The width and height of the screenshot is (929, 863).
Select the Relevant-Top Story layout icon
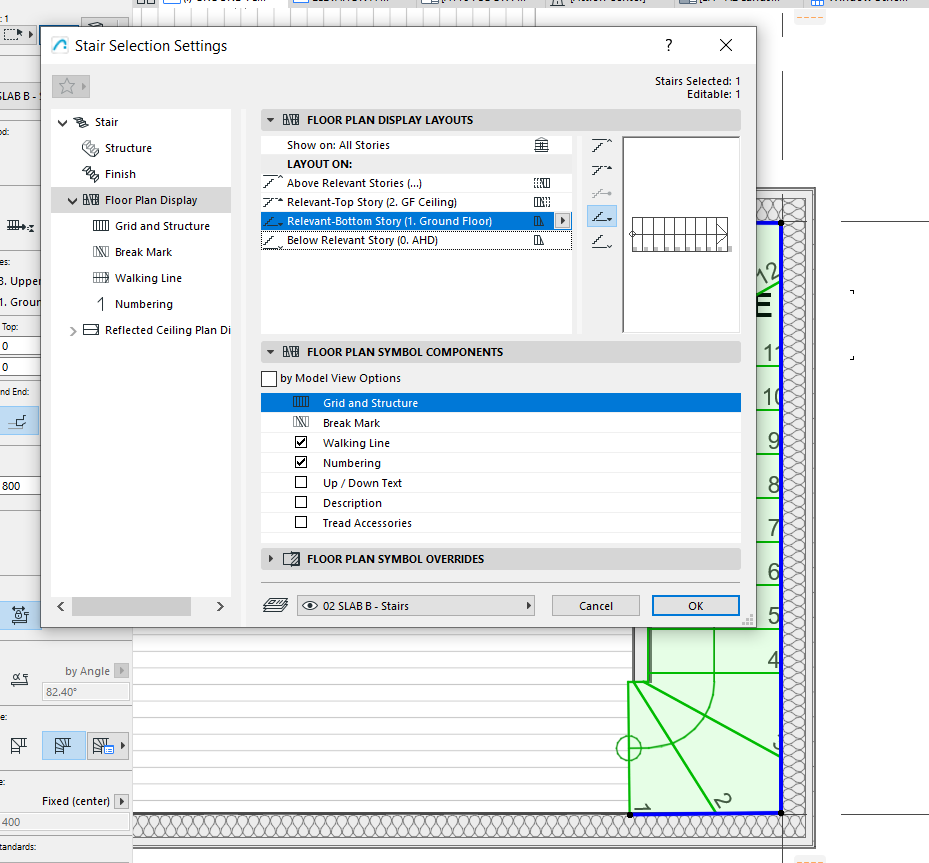[601, 170]
